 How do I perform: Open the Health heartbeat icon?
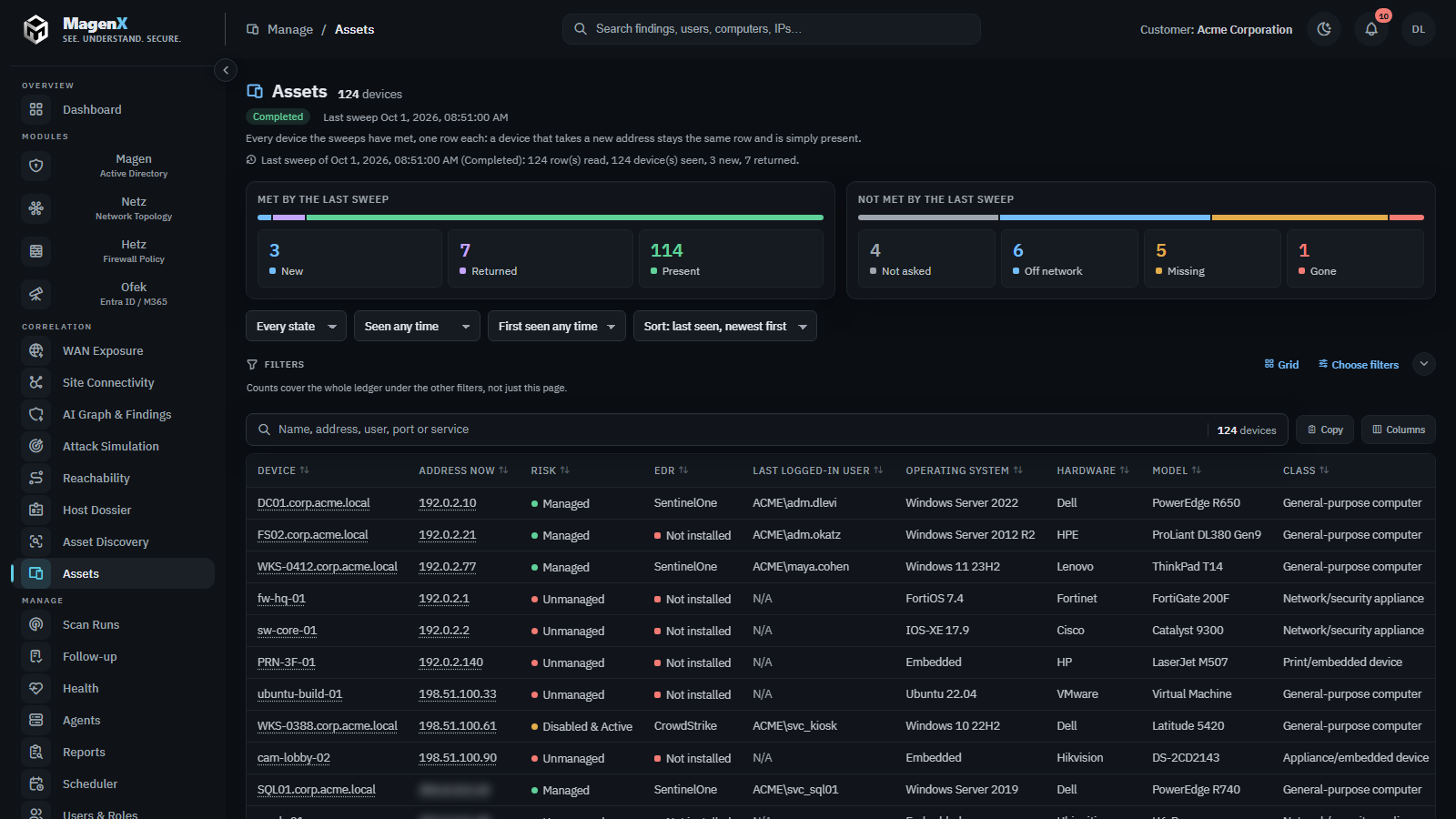(36, 688)
